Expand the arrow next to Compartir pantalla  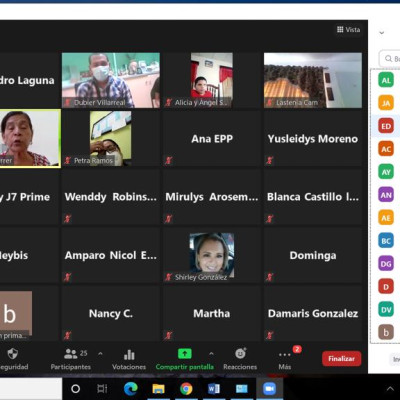click(211, 354)
